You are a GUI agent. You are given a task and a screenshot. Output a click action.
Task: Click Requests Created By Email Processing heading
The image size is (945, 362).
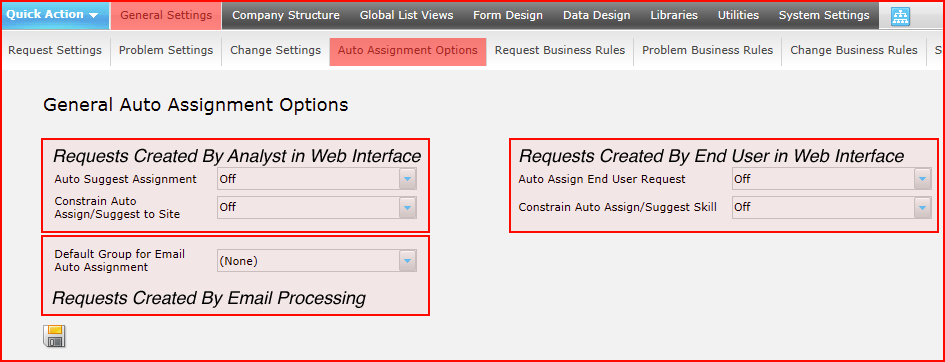[x=209, y=298]
